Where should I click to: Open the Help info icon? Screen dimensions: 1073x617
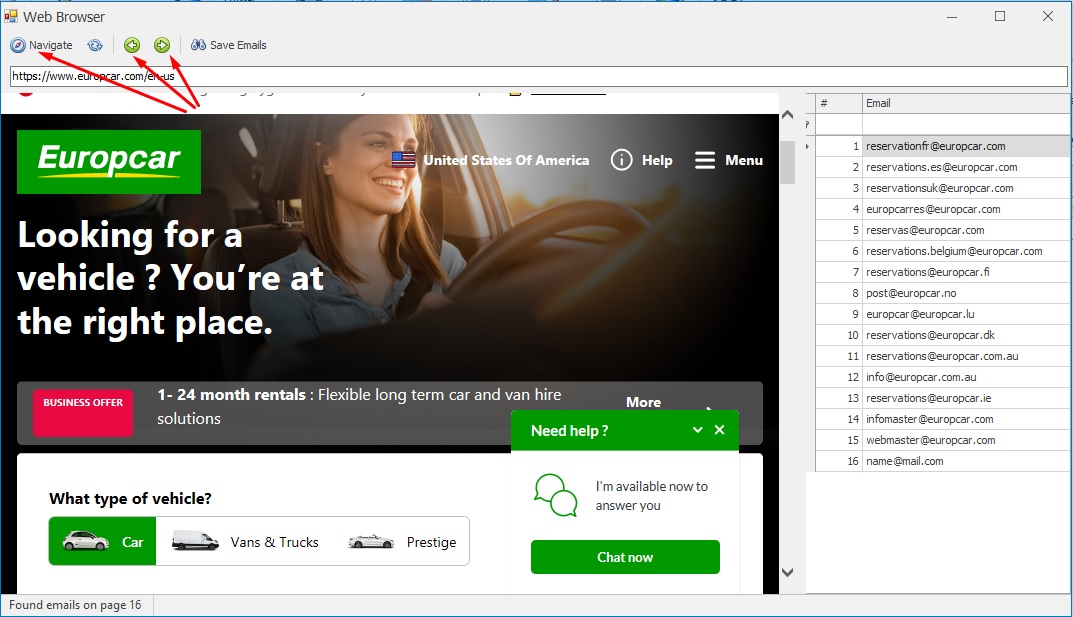pos(621,160)
